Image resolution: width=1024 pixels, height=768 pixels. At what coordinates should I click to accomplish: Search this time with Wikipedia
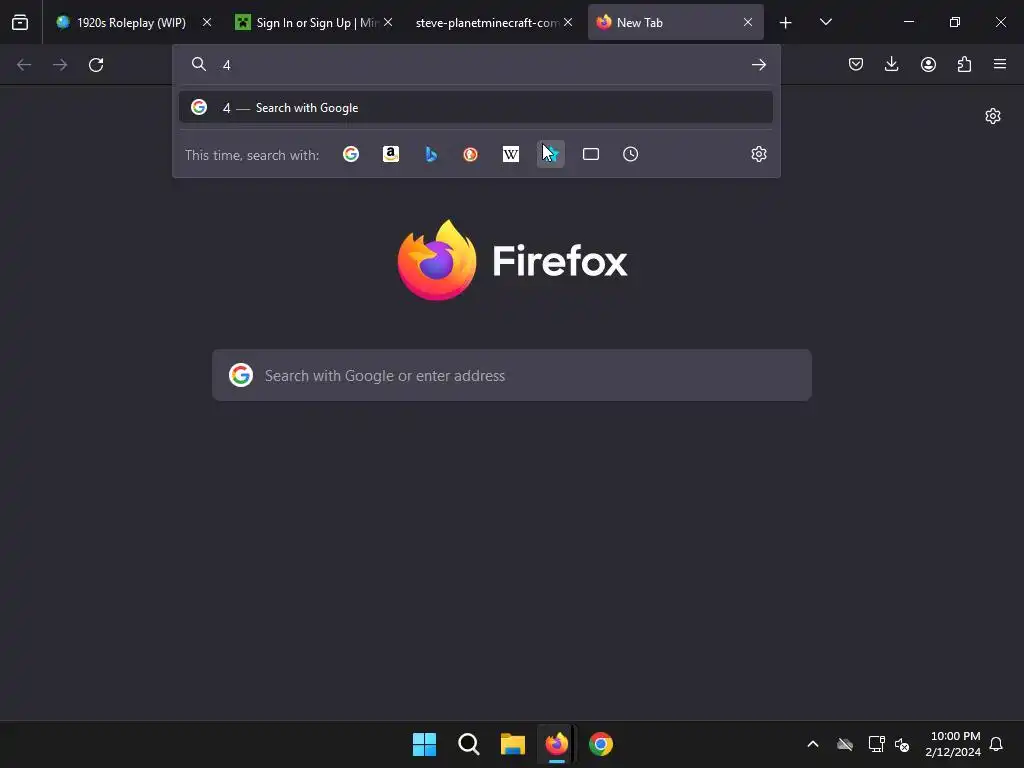[x=511, y=154]
